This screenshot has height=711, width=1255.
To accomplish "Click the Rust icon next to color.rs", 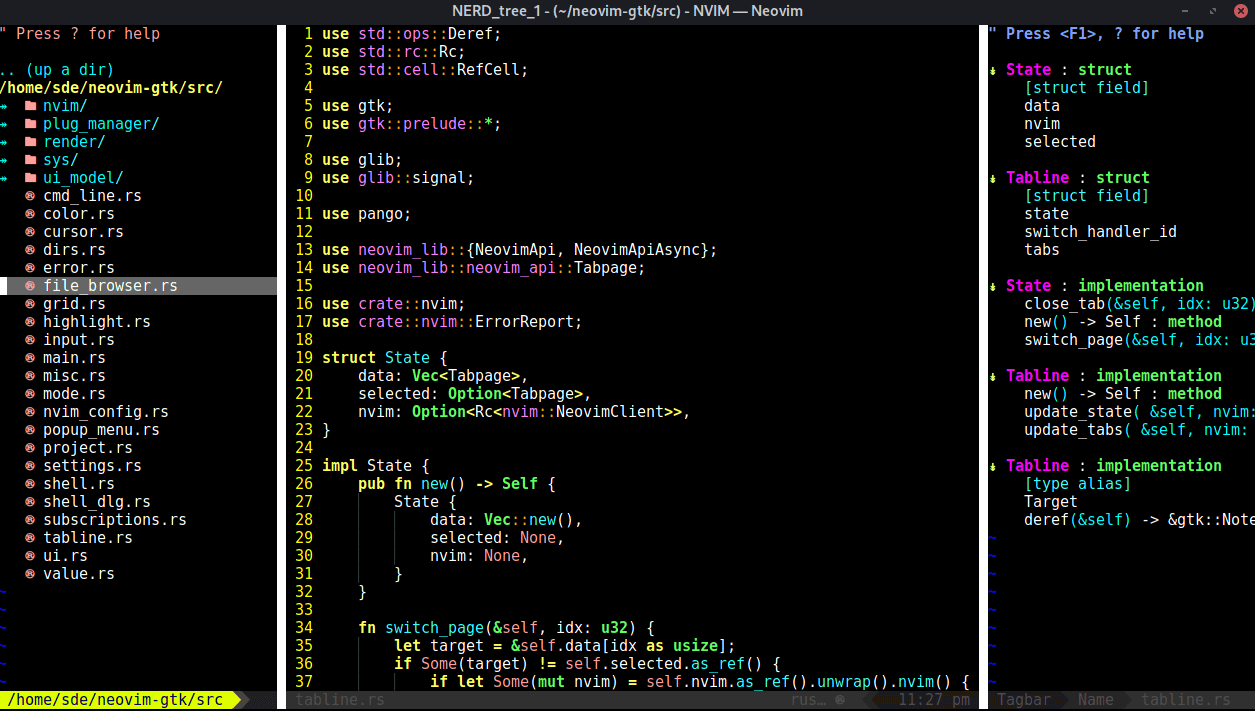I will (30, 214).
